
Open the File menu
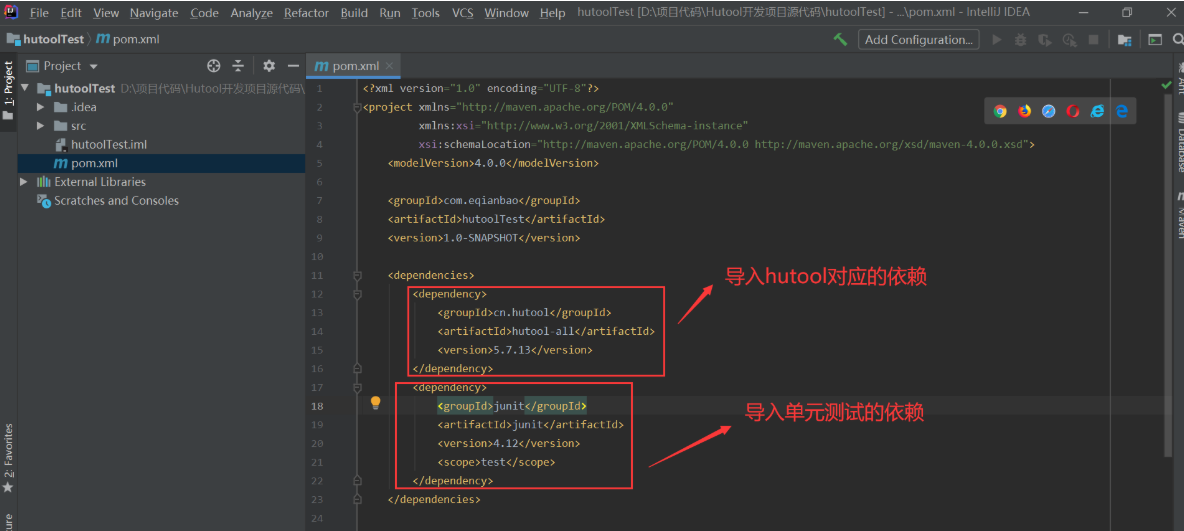pos(39,13)
